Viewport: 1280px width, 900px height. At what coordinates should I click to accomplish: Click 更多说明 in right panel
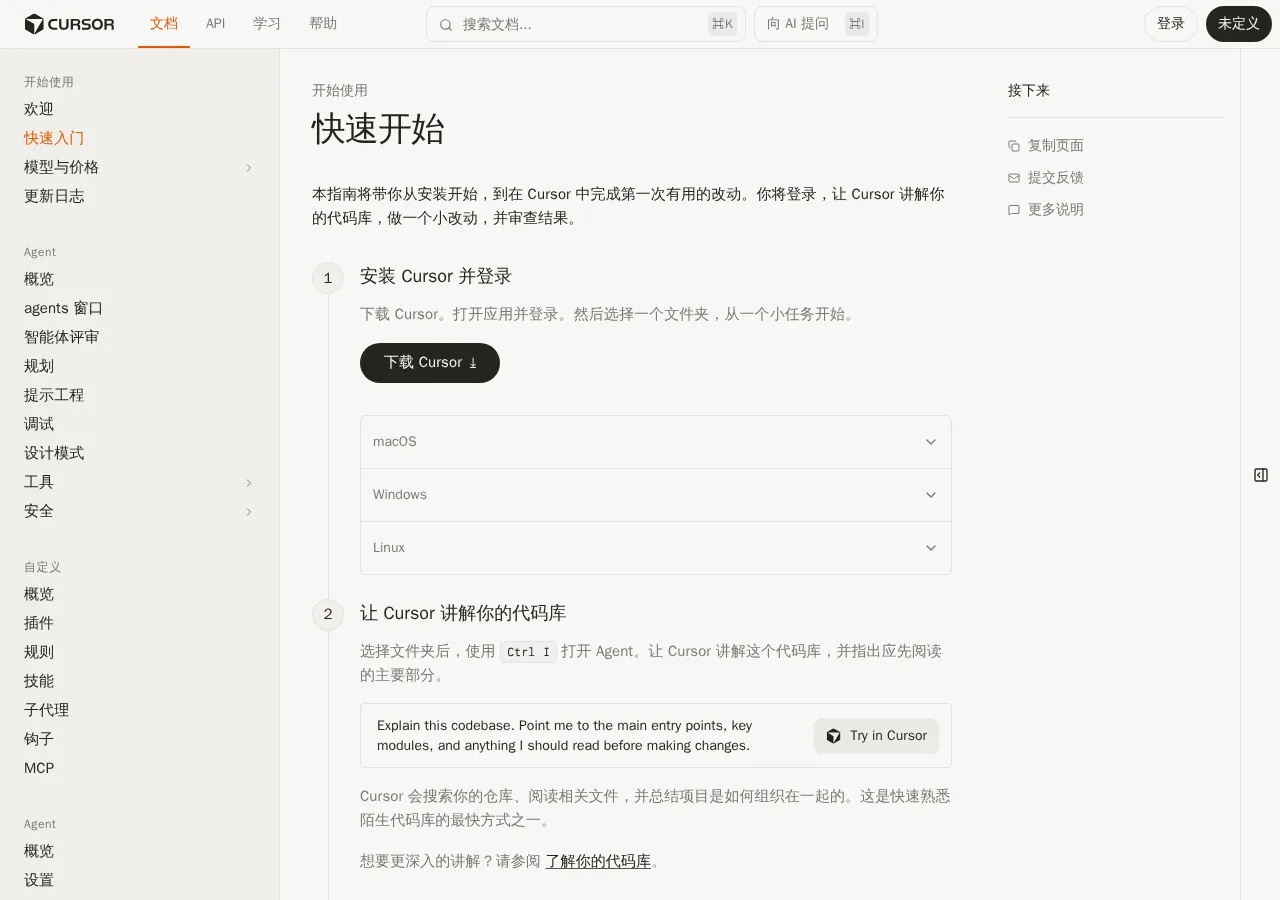click(x=1056, y=210)
